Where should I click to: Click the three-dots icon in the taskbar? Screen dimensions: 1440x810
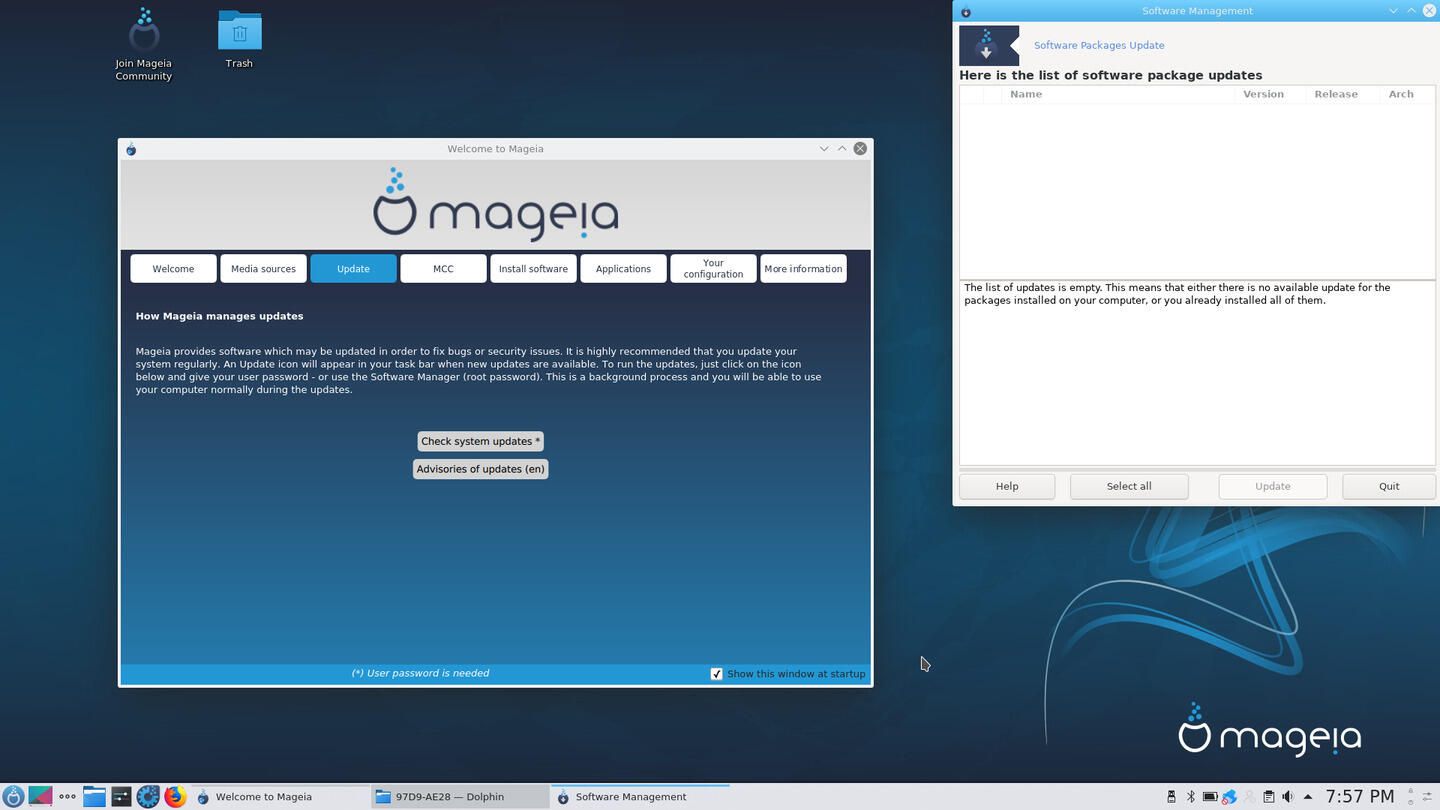(67, 797)
